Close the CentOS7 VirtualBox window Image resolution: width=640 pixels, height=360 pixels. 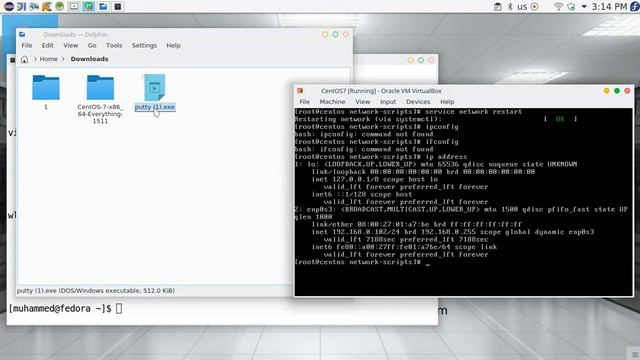point(627,91)
